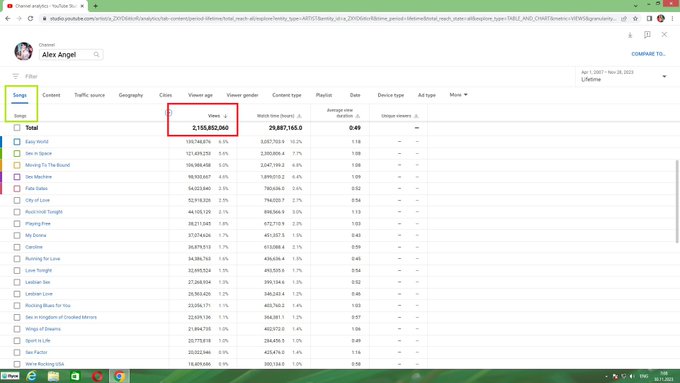Click the Start button
The width and height of the screenshot is (680, 383).
pyautogui.click(x=10, y=376)
